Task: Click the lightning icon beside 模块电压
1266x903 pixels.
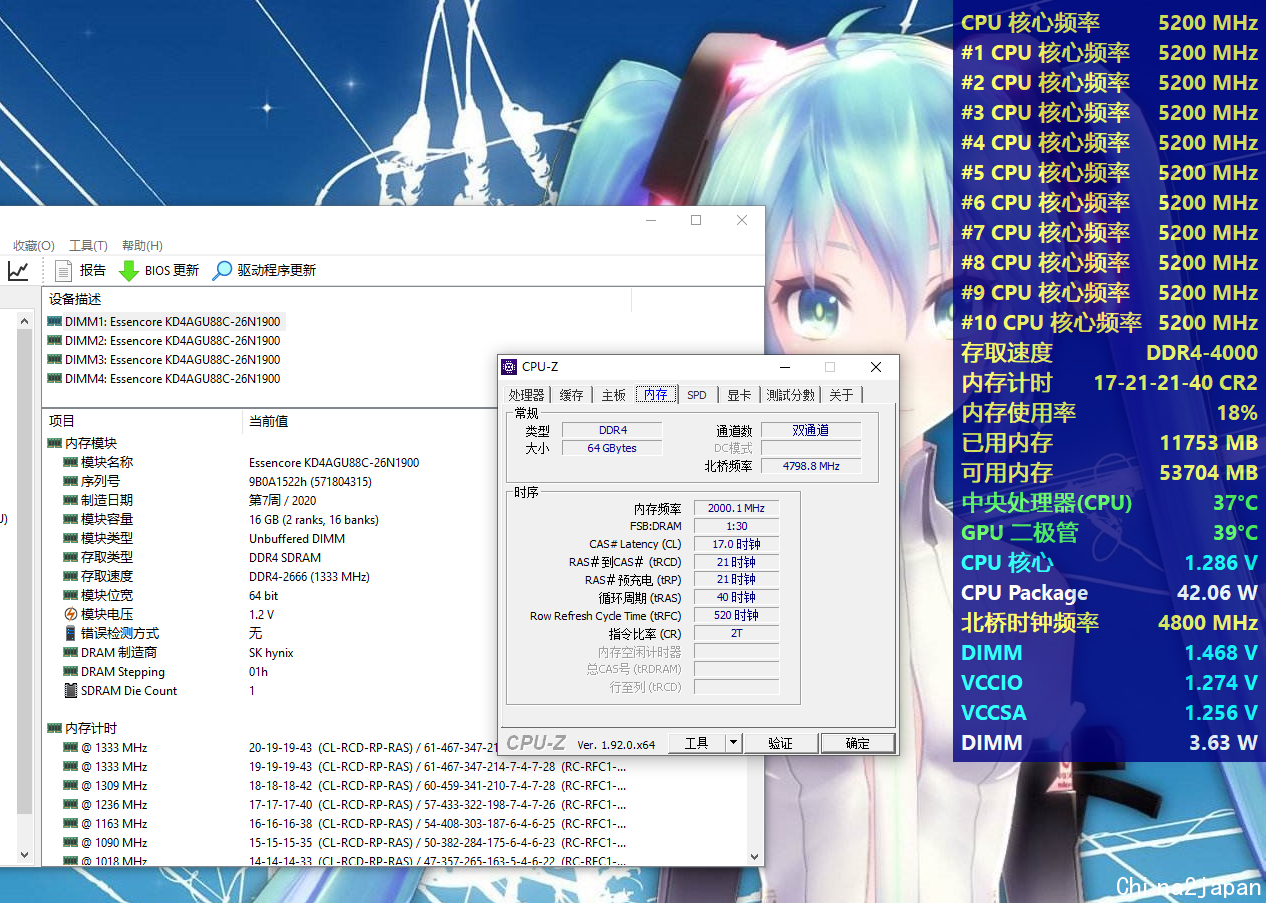Action: point(70,614)
